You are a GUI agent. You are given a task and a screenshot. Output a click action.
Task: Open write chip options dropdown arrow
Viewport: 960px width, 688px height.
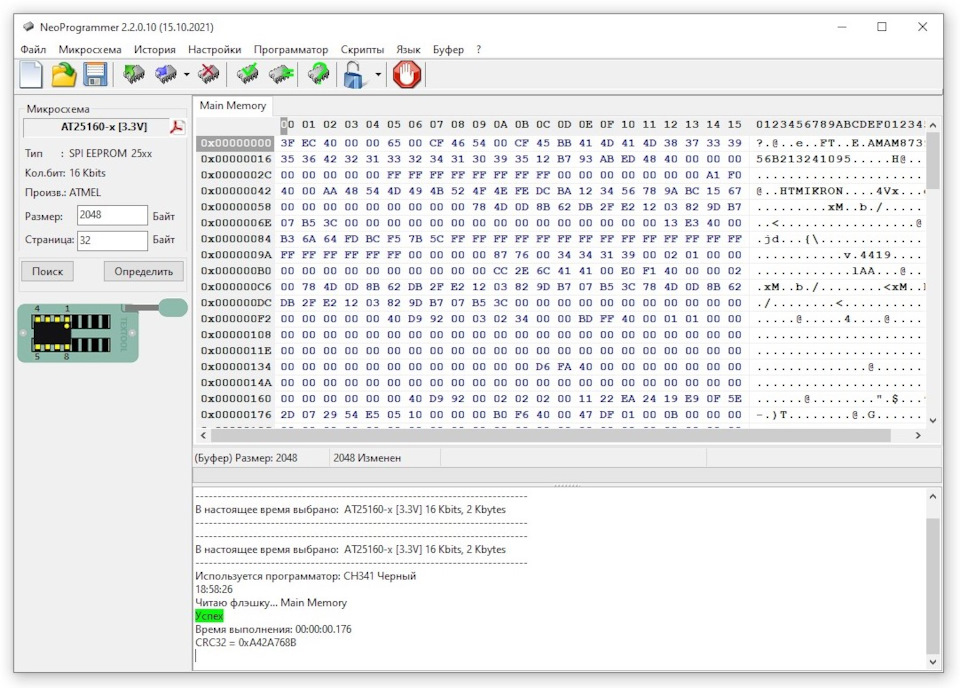point(186,75)
